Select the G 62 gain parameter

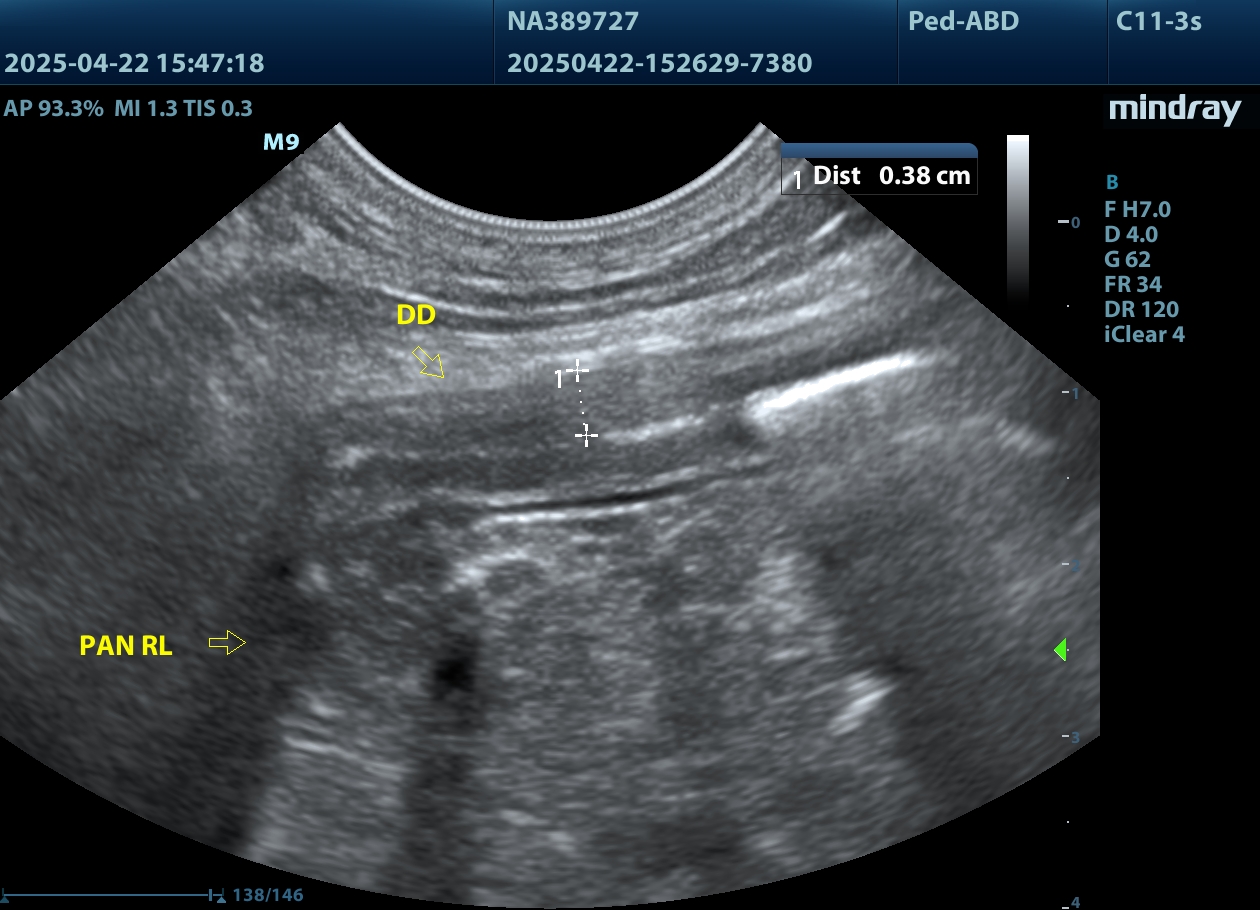pyautogui.click(x=1127, y=259)
